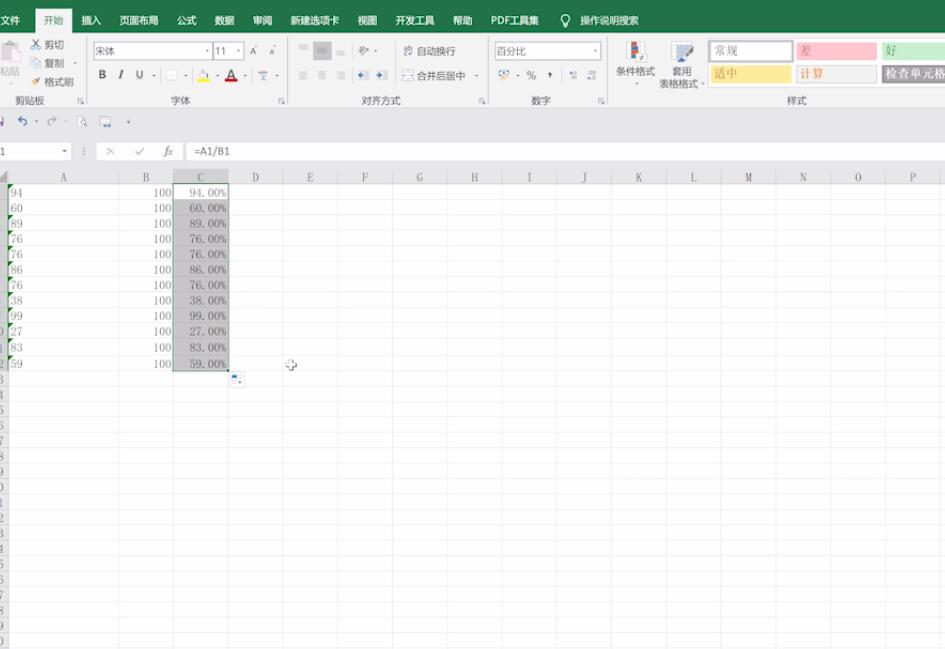Image resolution: width=945 pixels, height=649 pixels.
Task: Click the phonetic guide (文) icon
Action: click(263, 75)
